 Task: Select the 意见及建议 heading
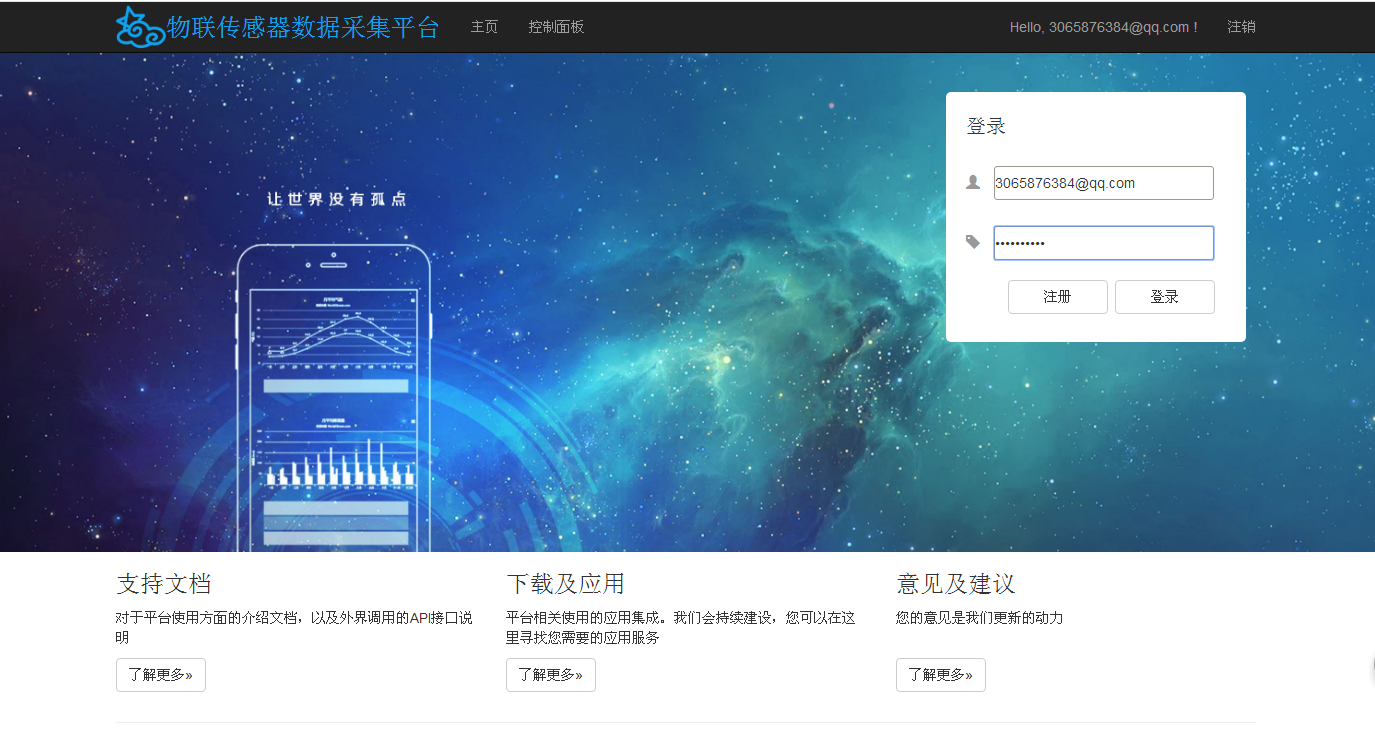tap(956, 584)
